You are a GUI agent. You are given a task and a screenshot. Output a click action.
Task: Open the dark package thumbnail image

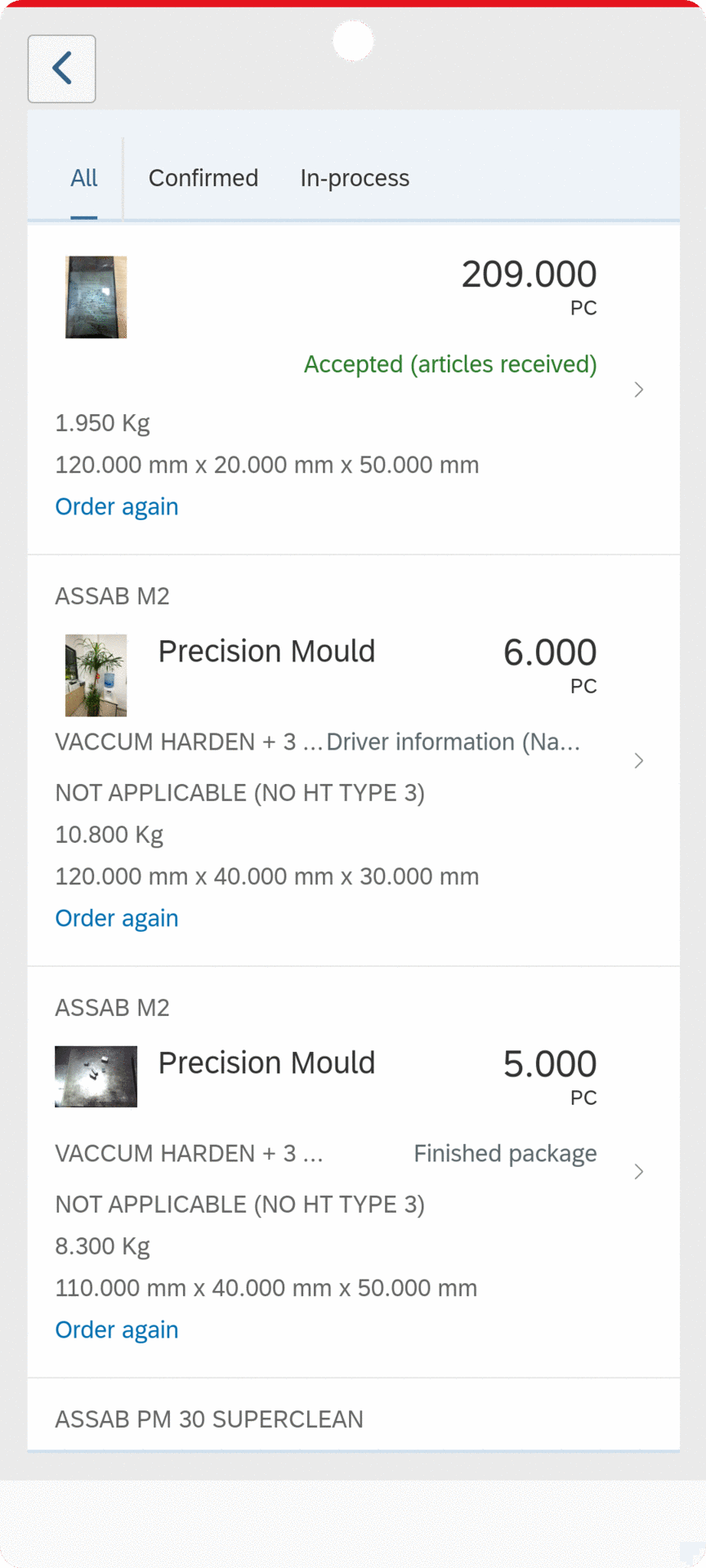pyautogui.click(x=96, y=297)
